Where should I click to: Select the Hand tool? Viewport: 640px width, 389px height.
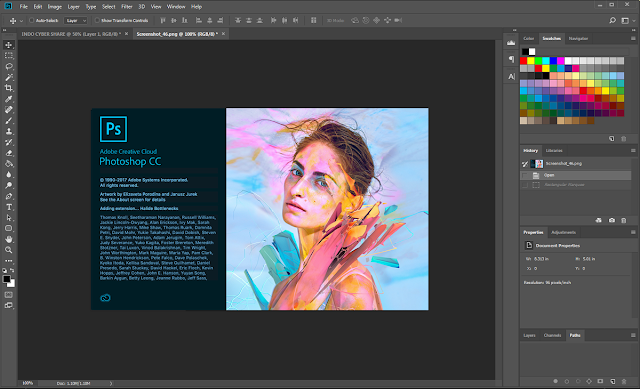coord(9,239)
